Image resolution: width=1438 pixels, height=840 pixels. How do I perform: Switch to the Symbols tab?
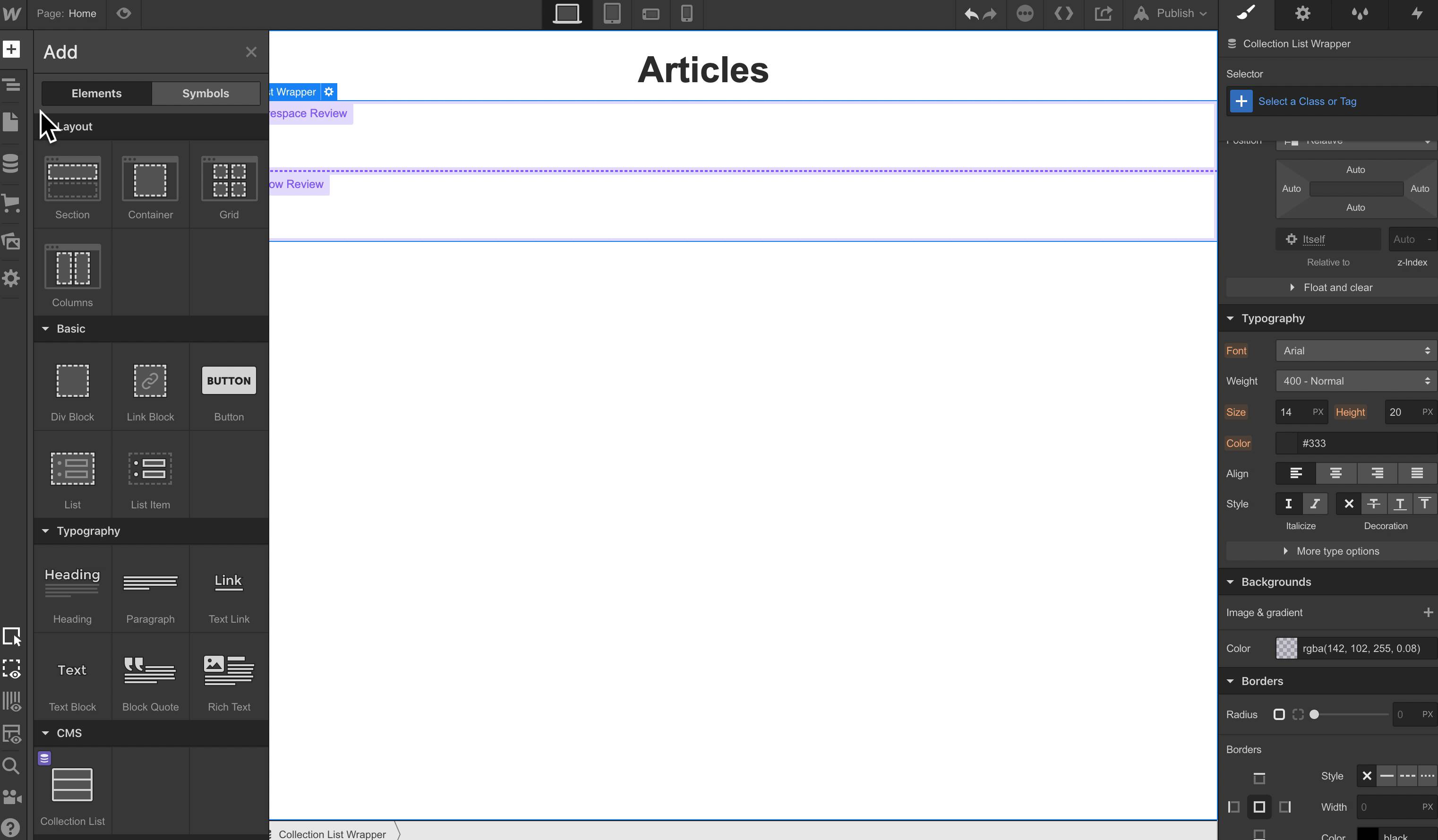coord(205,93)
